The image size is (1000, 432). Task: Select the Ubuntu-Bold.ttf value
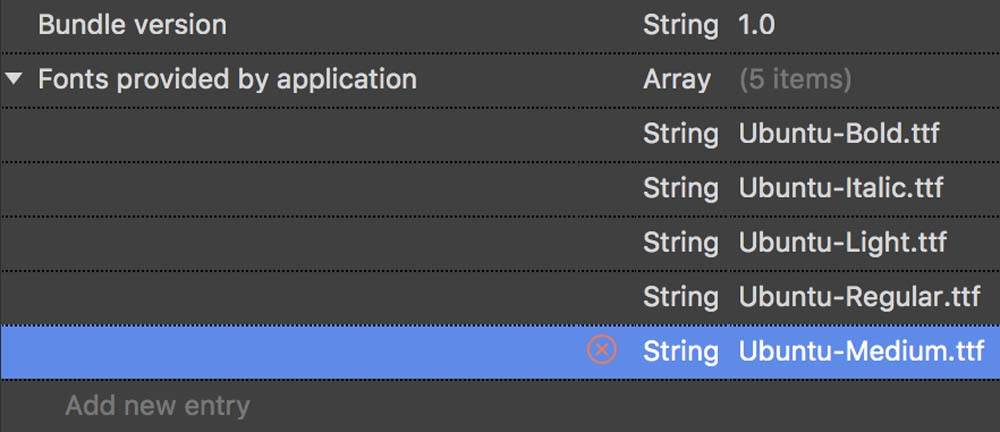(839, 133)
